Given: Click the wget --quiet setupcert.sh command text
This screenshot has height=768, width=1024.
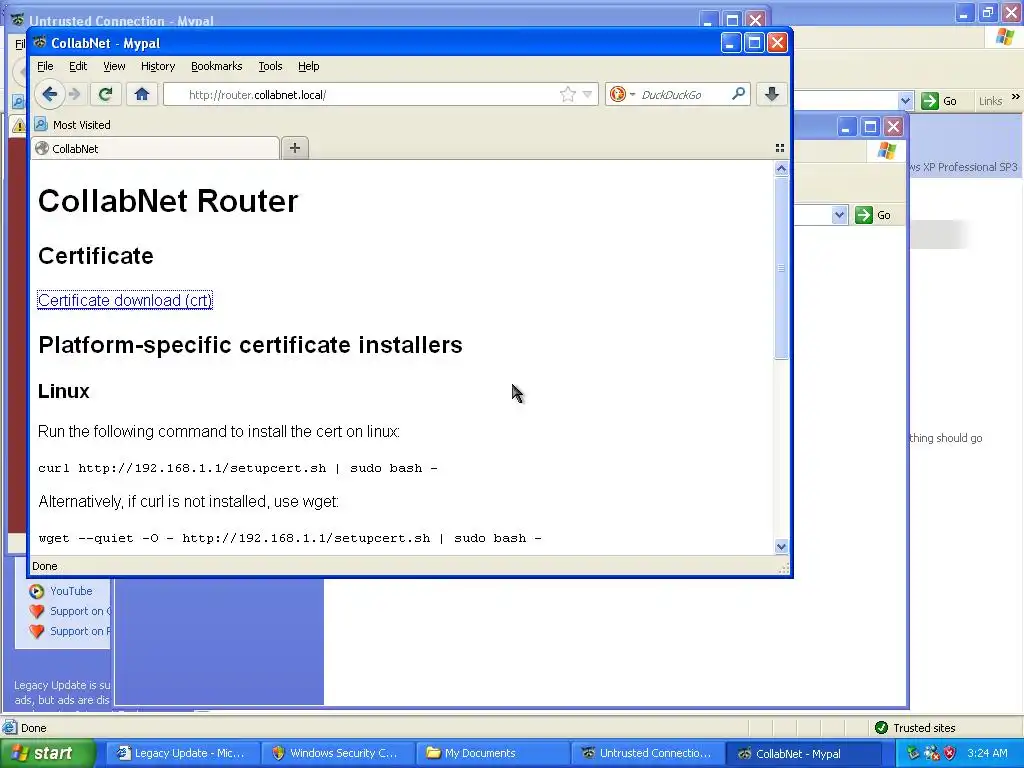Looking at the screenshot, I should click(290, 538).
